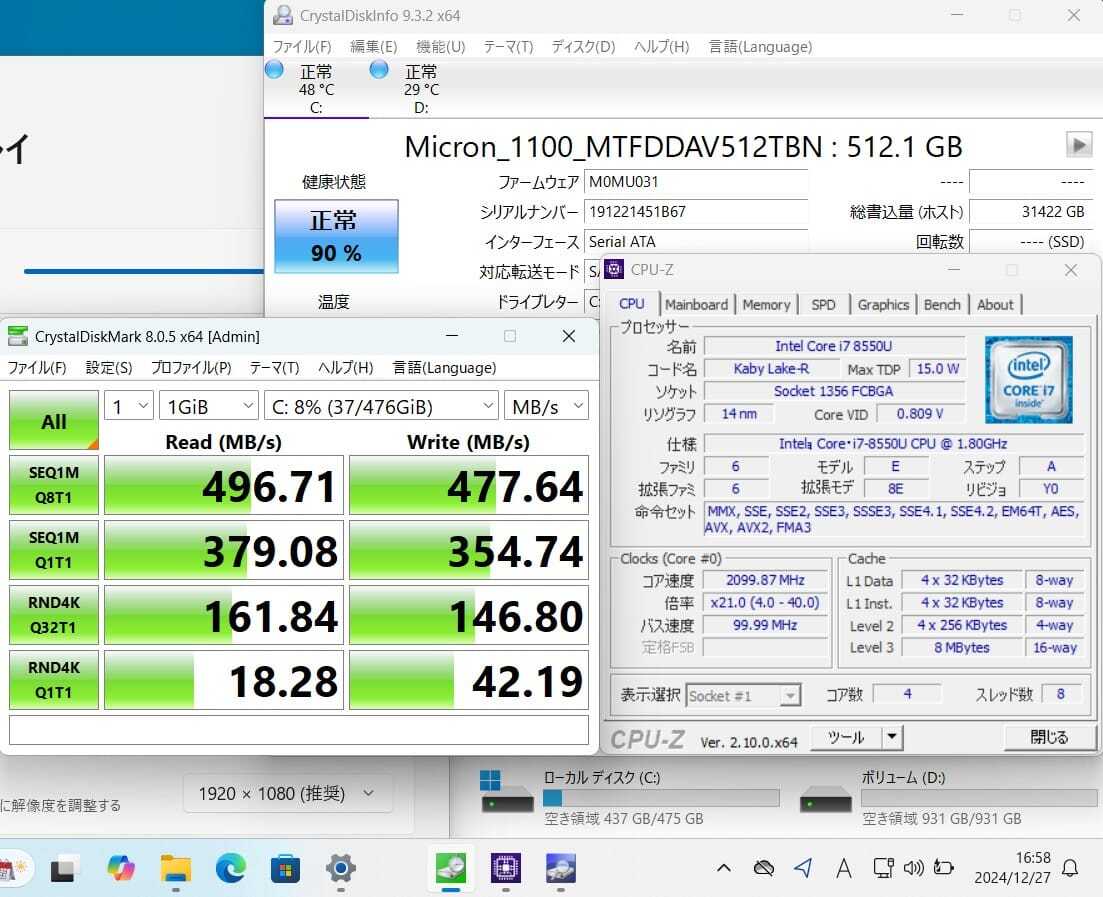Click the CrystalDiskMark title bar app icon
Viewport: 1103px width, 897px height.
(x=18, y=336)
